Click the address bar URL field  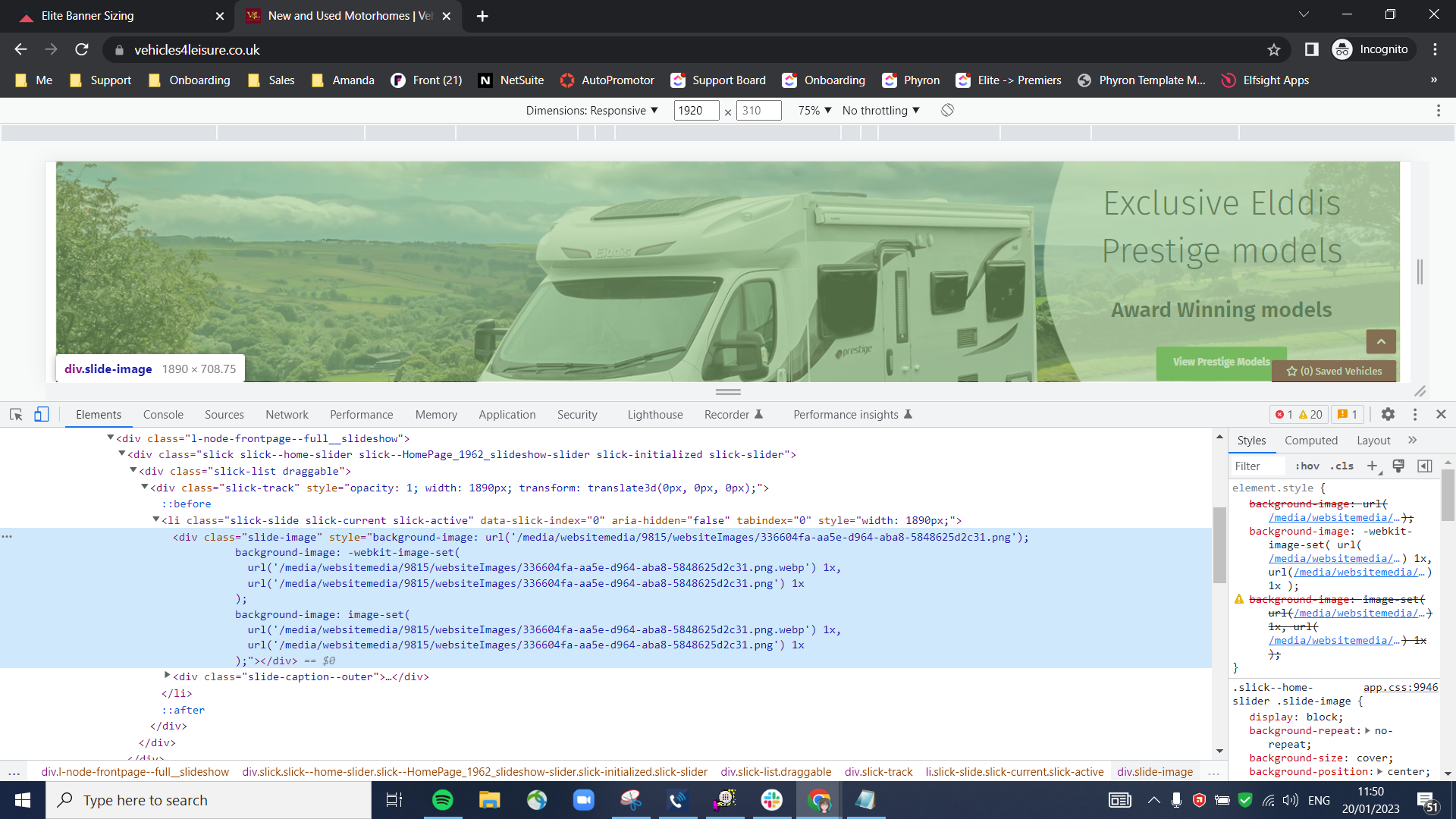coord(682,50)
